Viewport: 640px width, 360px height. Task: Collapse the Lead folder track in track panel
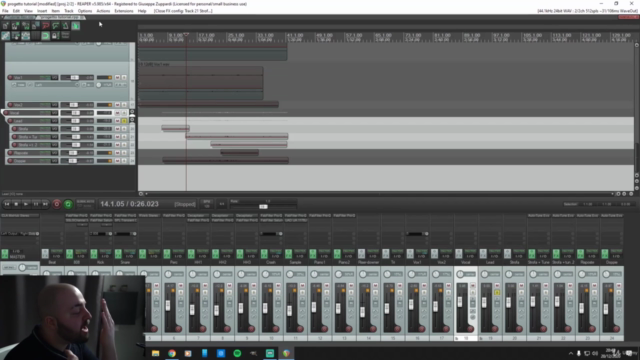(132, 120)
